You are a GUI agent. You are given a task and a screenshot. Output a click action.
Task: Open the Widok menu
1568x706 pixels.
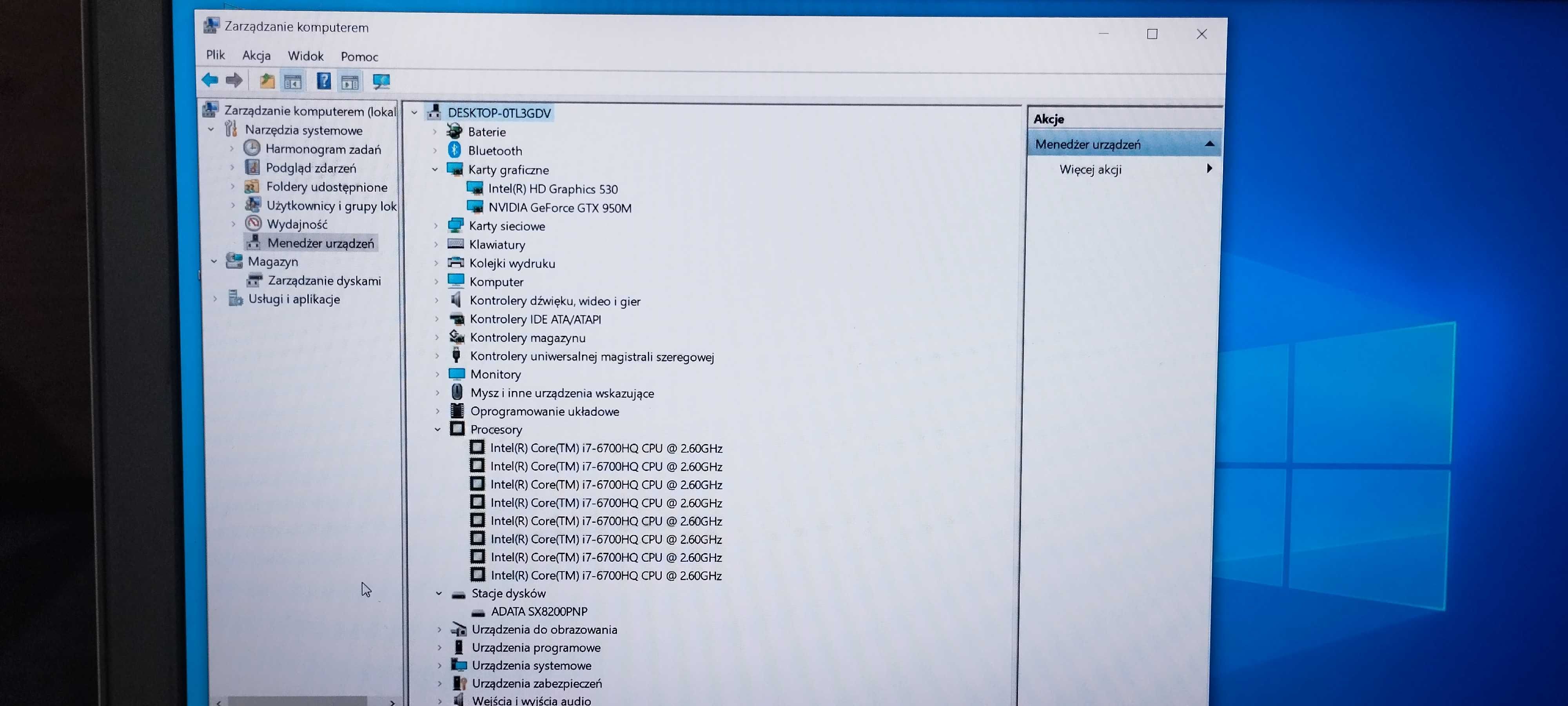coord(306,56)
